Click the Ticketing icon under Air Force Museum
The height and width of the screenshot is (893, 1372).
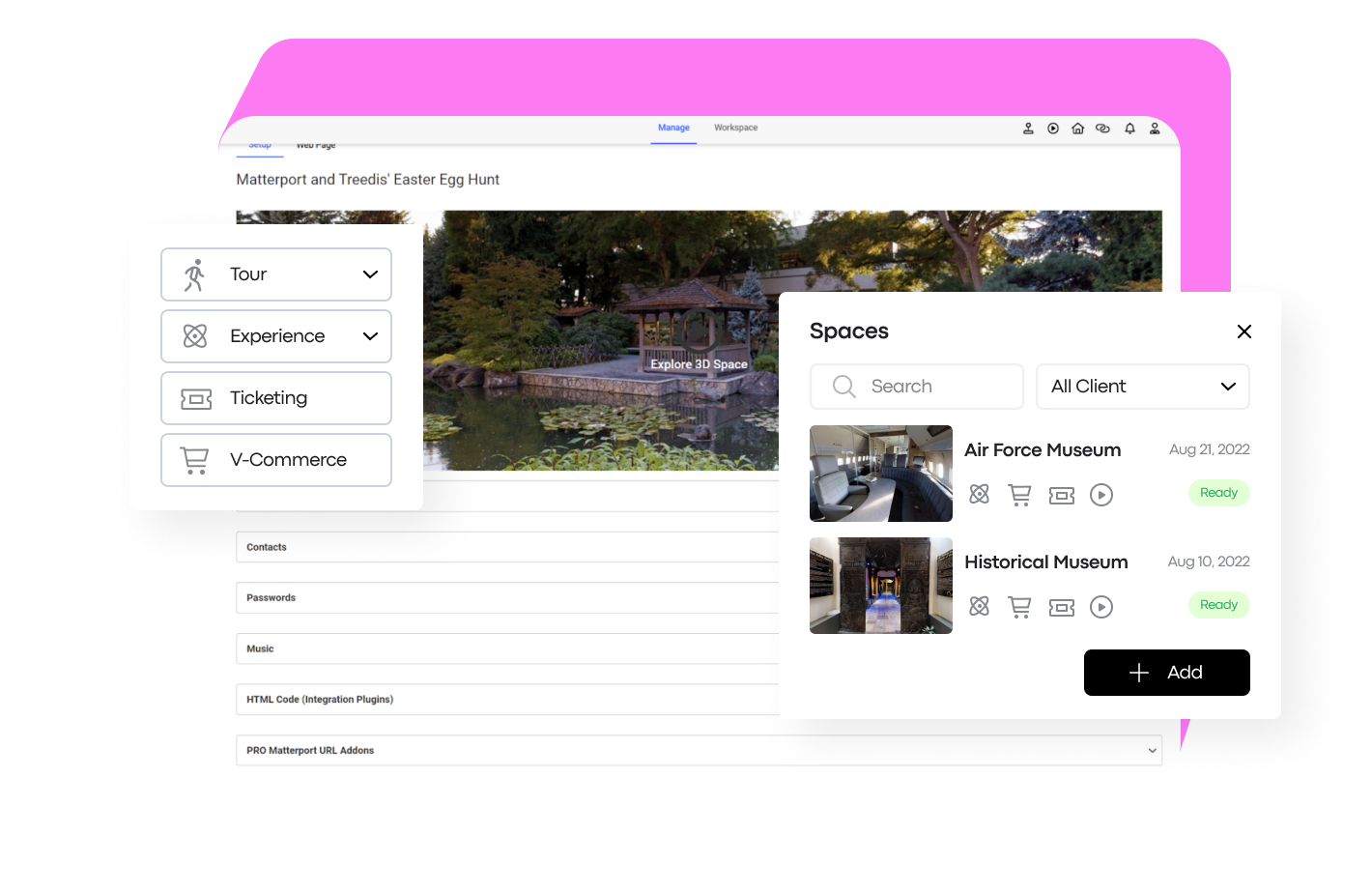click(1061, 494)
